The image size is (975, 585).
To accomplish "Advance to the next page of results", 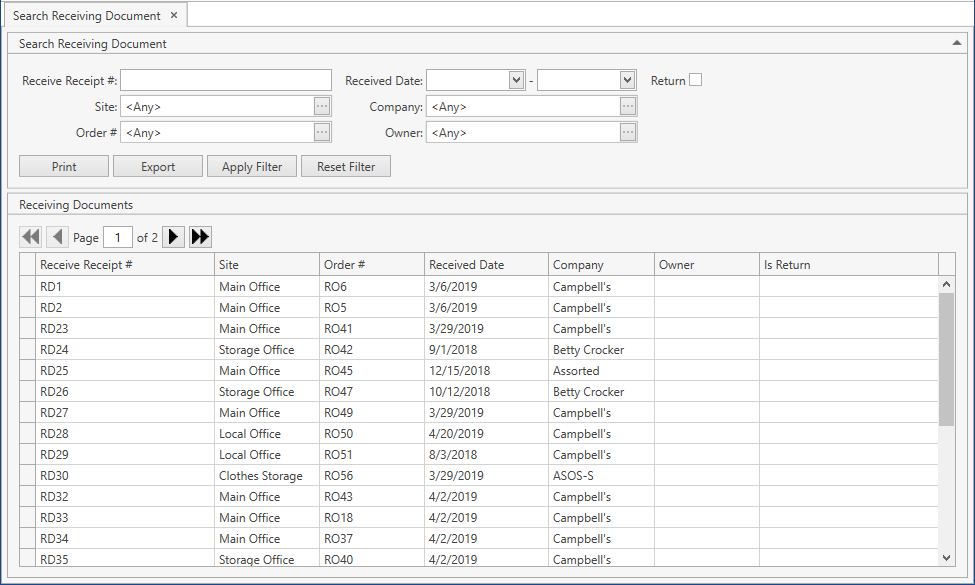I will click(173, 236).
